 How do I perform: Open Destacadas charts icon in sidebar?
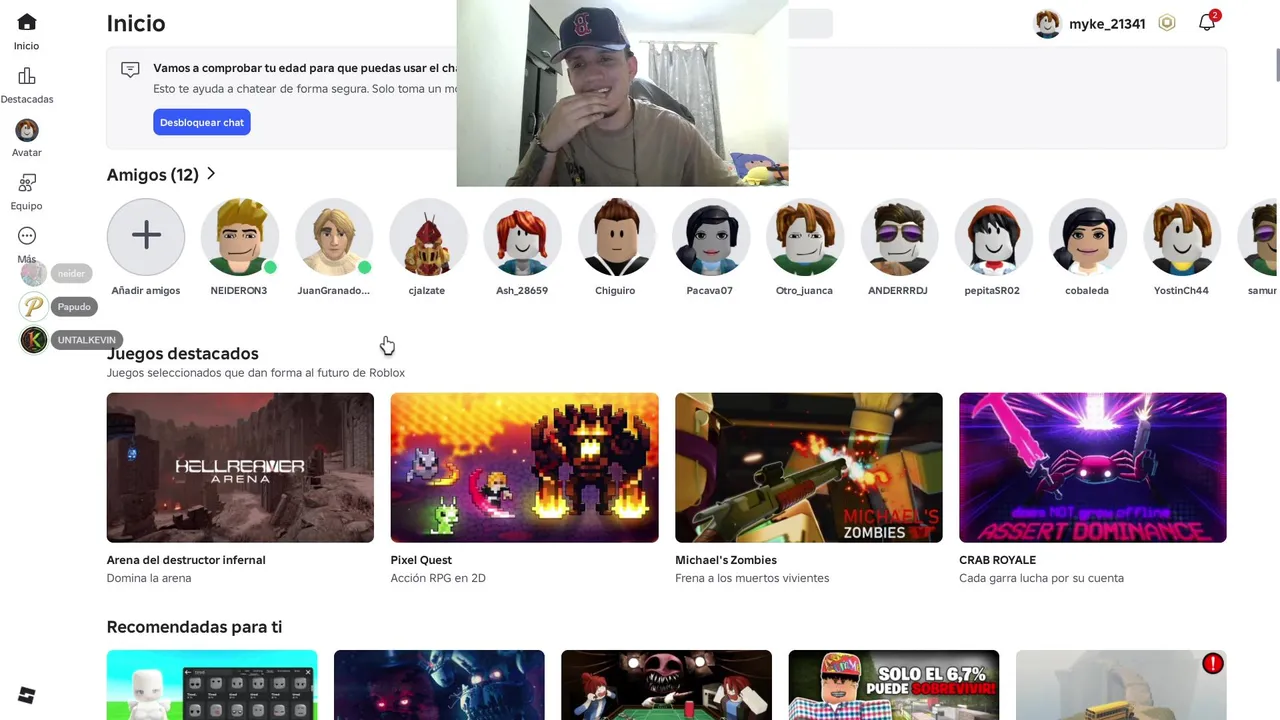(27, 76)
